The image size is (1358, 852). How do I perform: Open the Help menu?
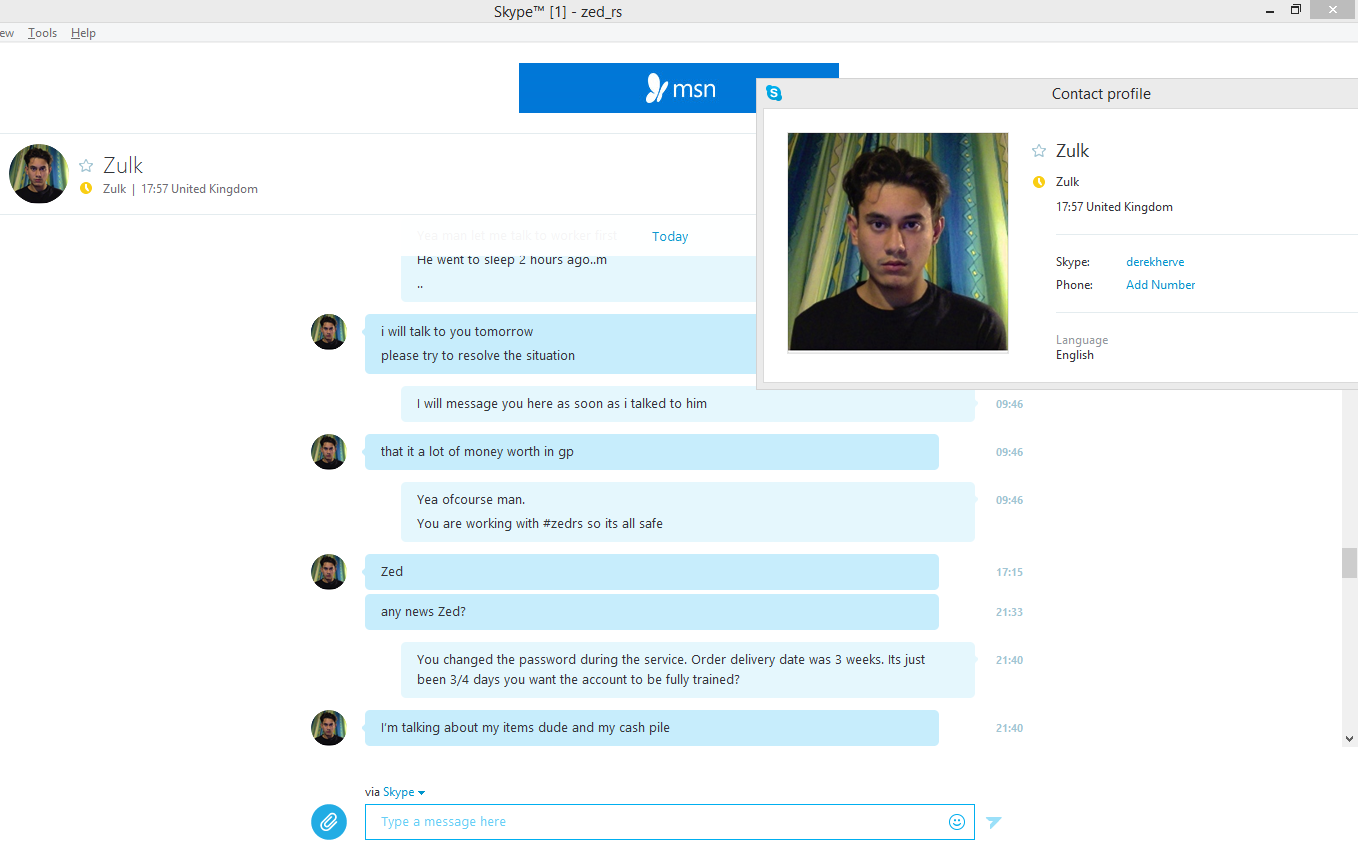tap(83, 33)
